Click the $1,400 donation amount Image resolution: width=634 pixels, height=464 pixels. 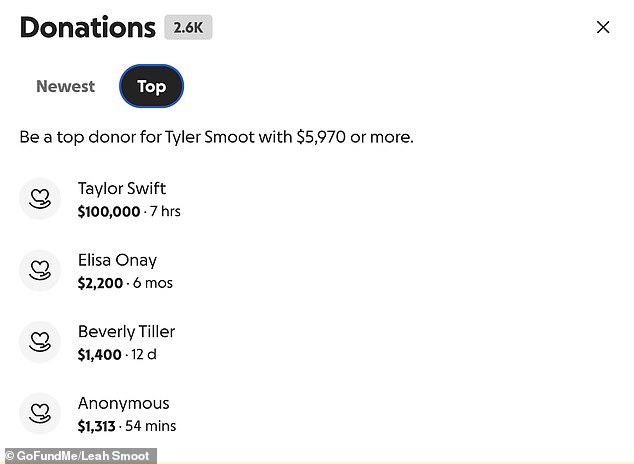point(99,355)
